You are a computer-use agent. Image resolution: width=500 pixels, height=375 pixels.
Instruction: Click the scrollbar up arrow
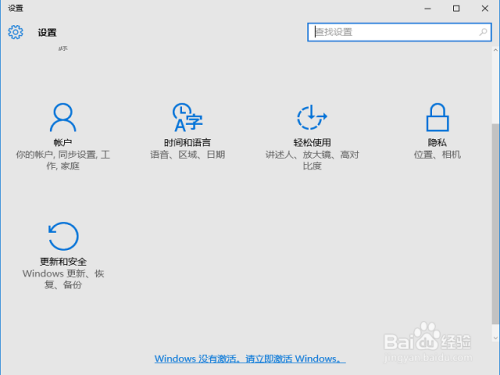pos(495,50)
